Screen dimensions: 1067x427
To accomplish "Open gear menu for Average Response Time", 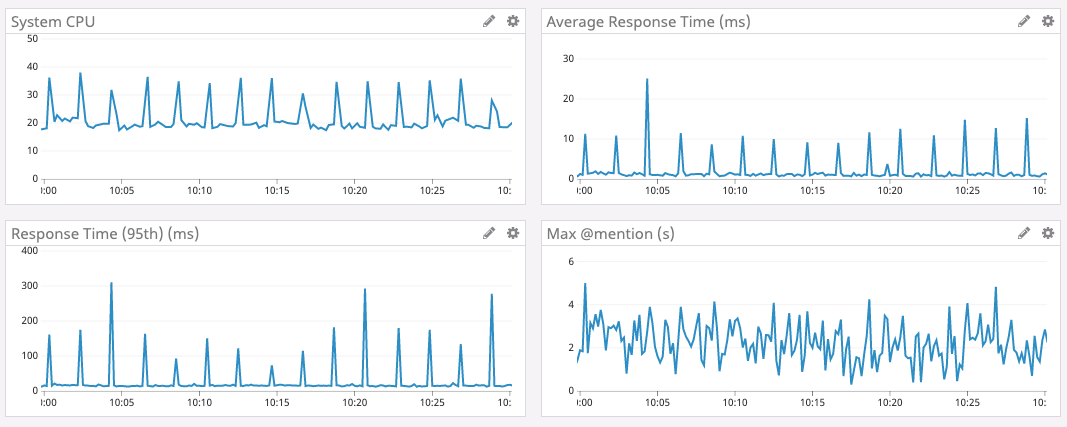I will [1048, 21].
